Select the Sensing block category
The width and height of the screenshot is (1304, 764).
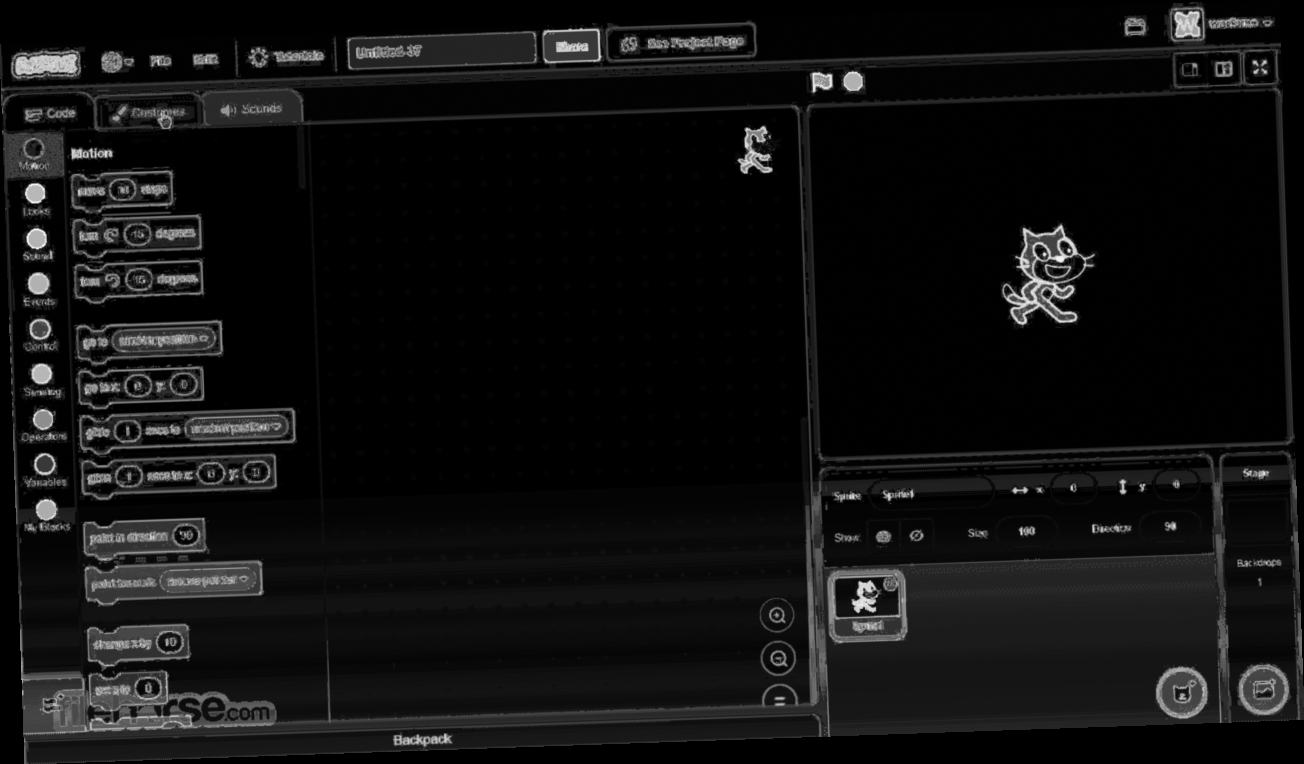41,380
